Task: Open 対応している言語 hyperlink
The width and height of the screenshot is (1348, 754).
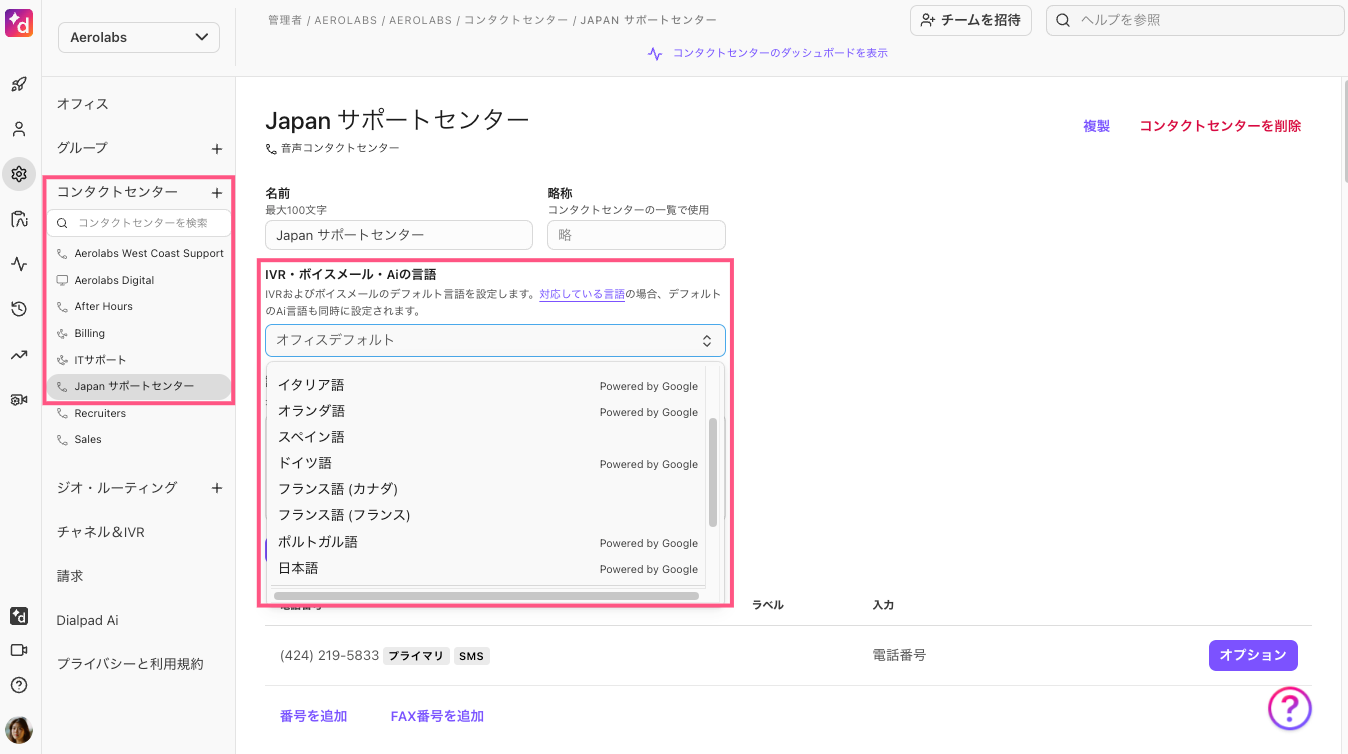Action: point(582,295)
